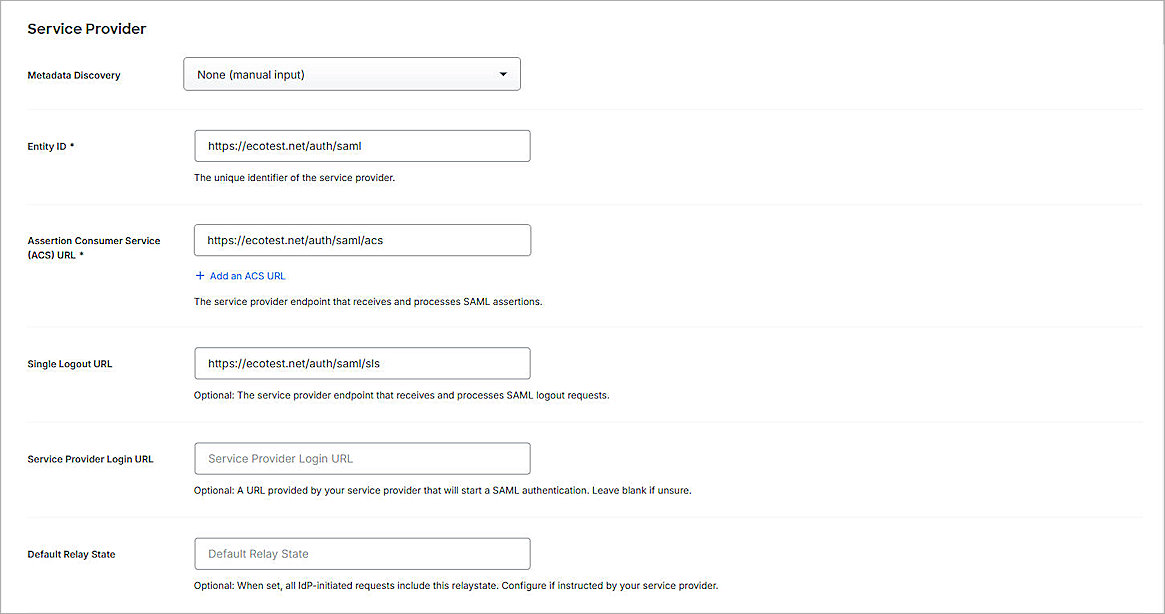The height and width of the screenshot is (614, 1165).
Task: Click inside the Entity ID input field
Action: tap(362, 145)
